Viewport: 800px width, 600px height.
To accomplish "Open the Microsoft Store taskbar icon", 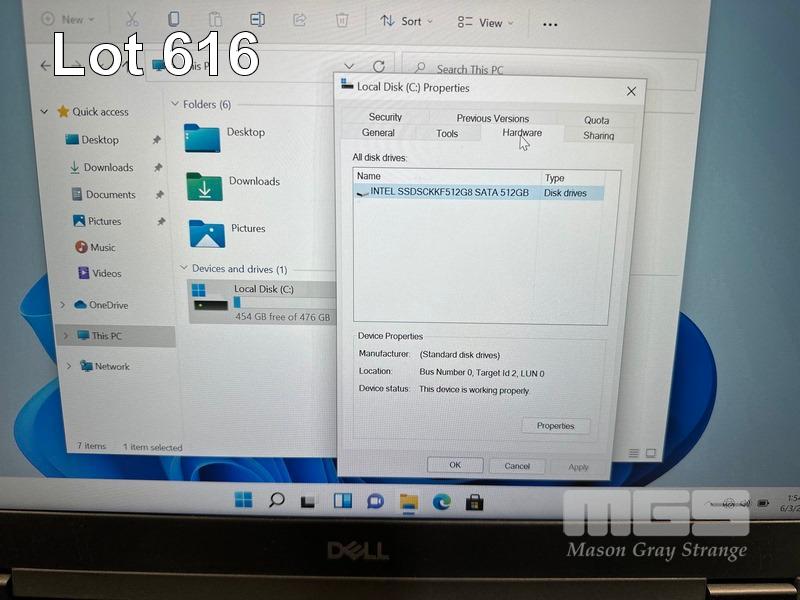I will (x=475, y=502).
